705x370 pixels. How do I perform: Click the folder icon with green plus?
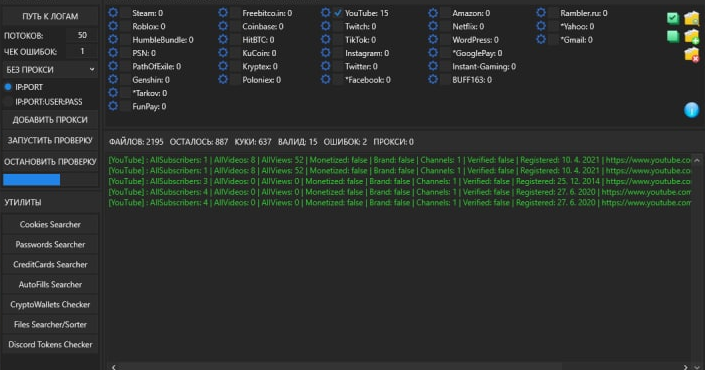[x=692, y=36]
